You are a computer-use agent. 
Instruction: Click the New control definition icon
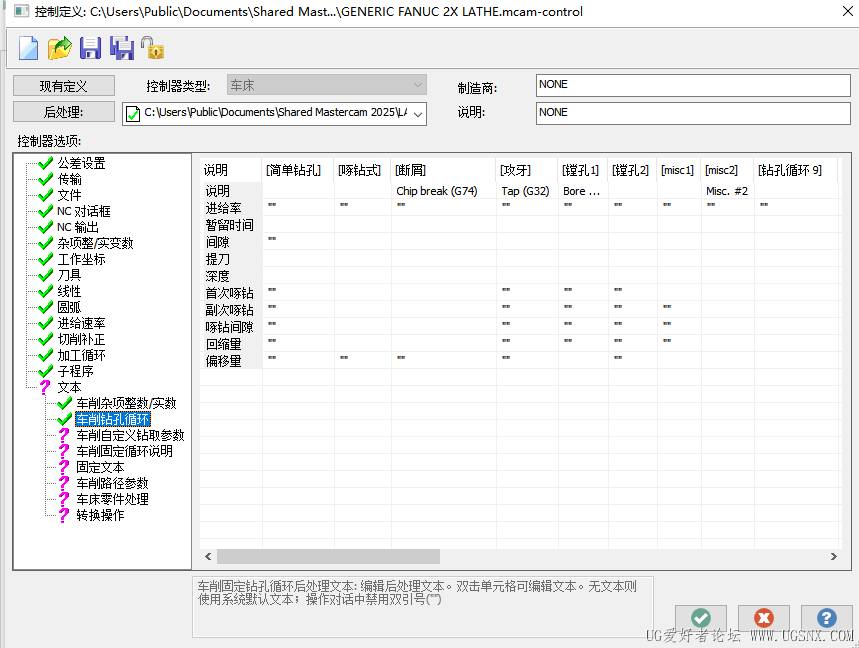tap(28, 48)
